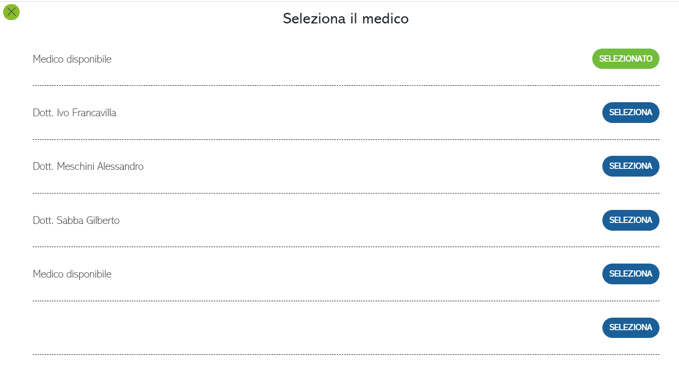Pick SELEZIONA for Dott. Sabba Gilberto
The height and width of the screenshot is (370, 679).
630,220
